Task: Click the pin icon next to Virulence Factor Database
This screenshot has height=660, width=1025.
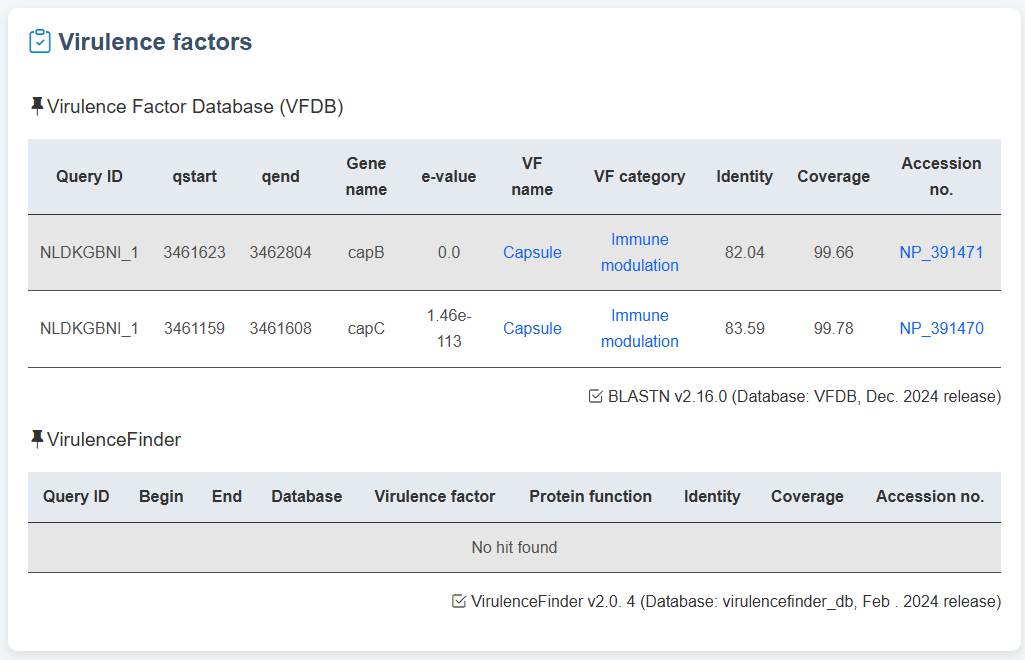Action: pyautogui.click(x=37, y=106)
